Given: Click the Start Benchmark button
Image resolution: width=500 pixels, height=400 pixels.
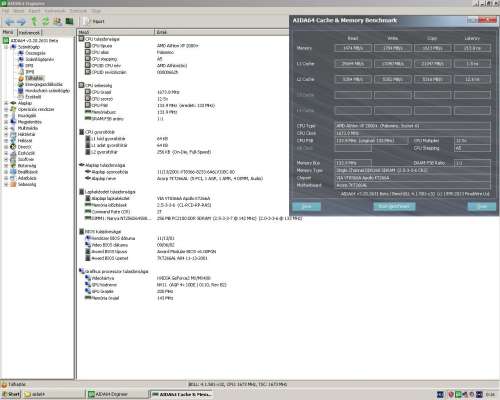Looking at the screenshot, I should click(x=394, y=207).
